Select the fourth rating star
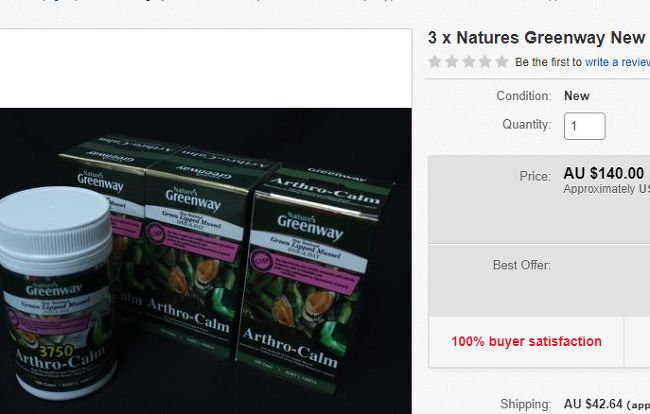Viewport: 650px width, 414px height. pos(485,62)
